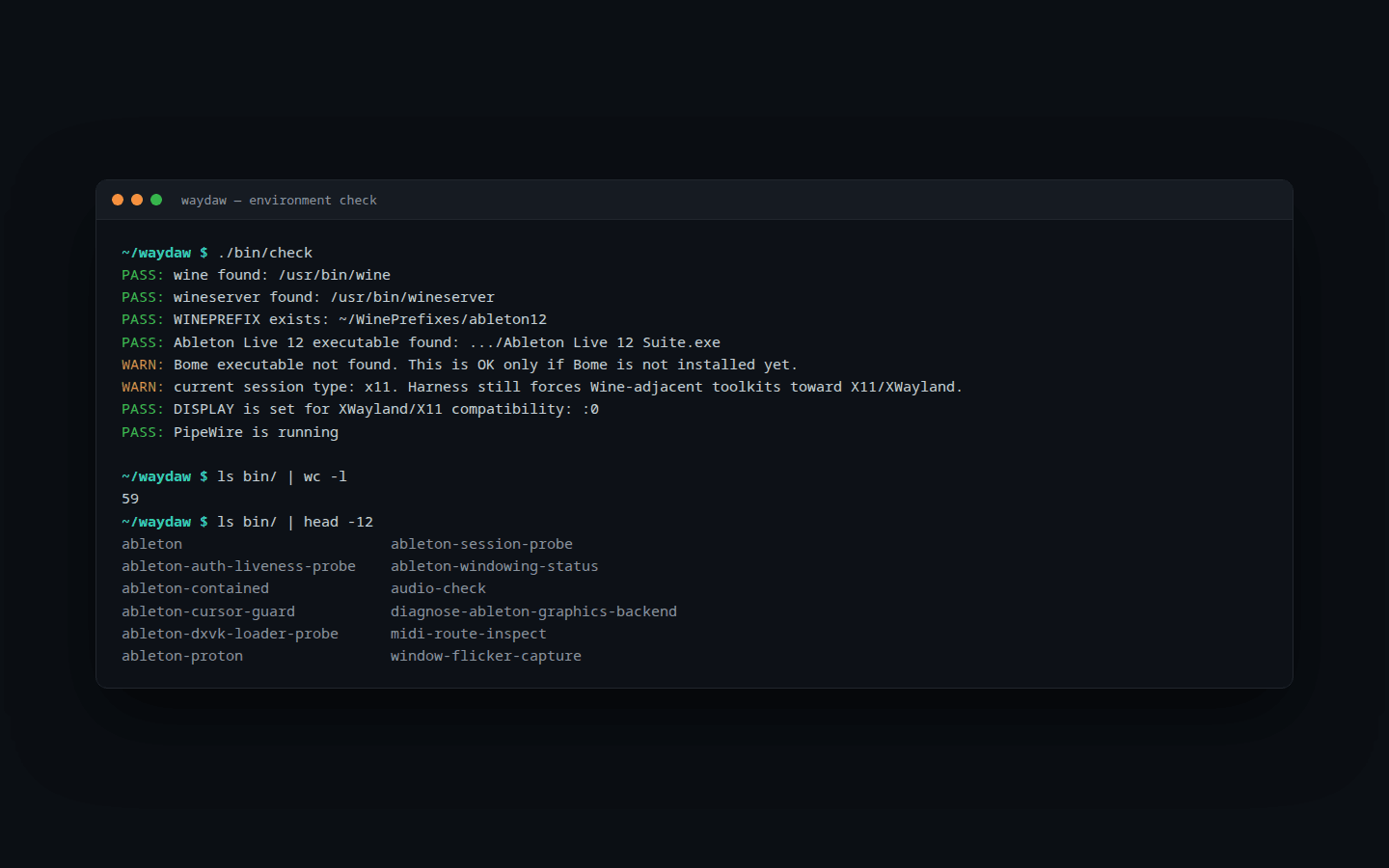This screenshot has height=868, width=1389.
Task: Click file name 'ableton-contained'
Action: coord(195,588)
